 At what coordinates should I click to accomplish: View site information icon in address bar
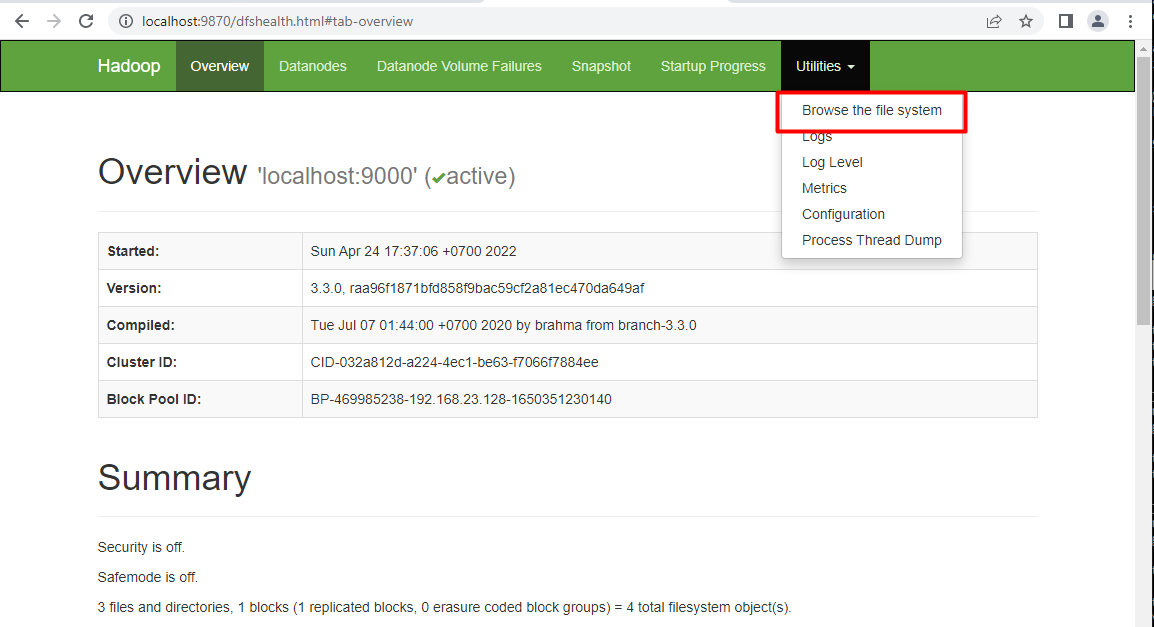[x=124, y=21]
